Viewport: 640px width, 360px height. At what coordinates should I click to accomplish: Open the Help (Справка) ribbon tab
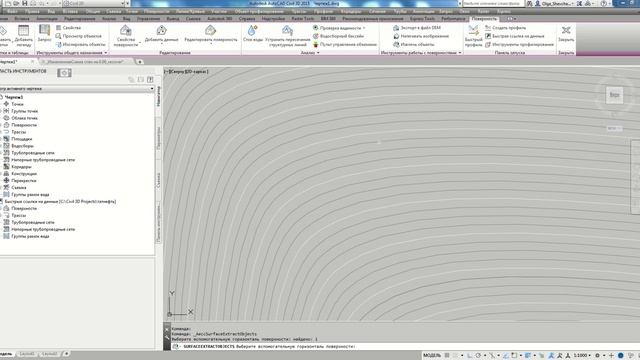[x=247, y=19]
